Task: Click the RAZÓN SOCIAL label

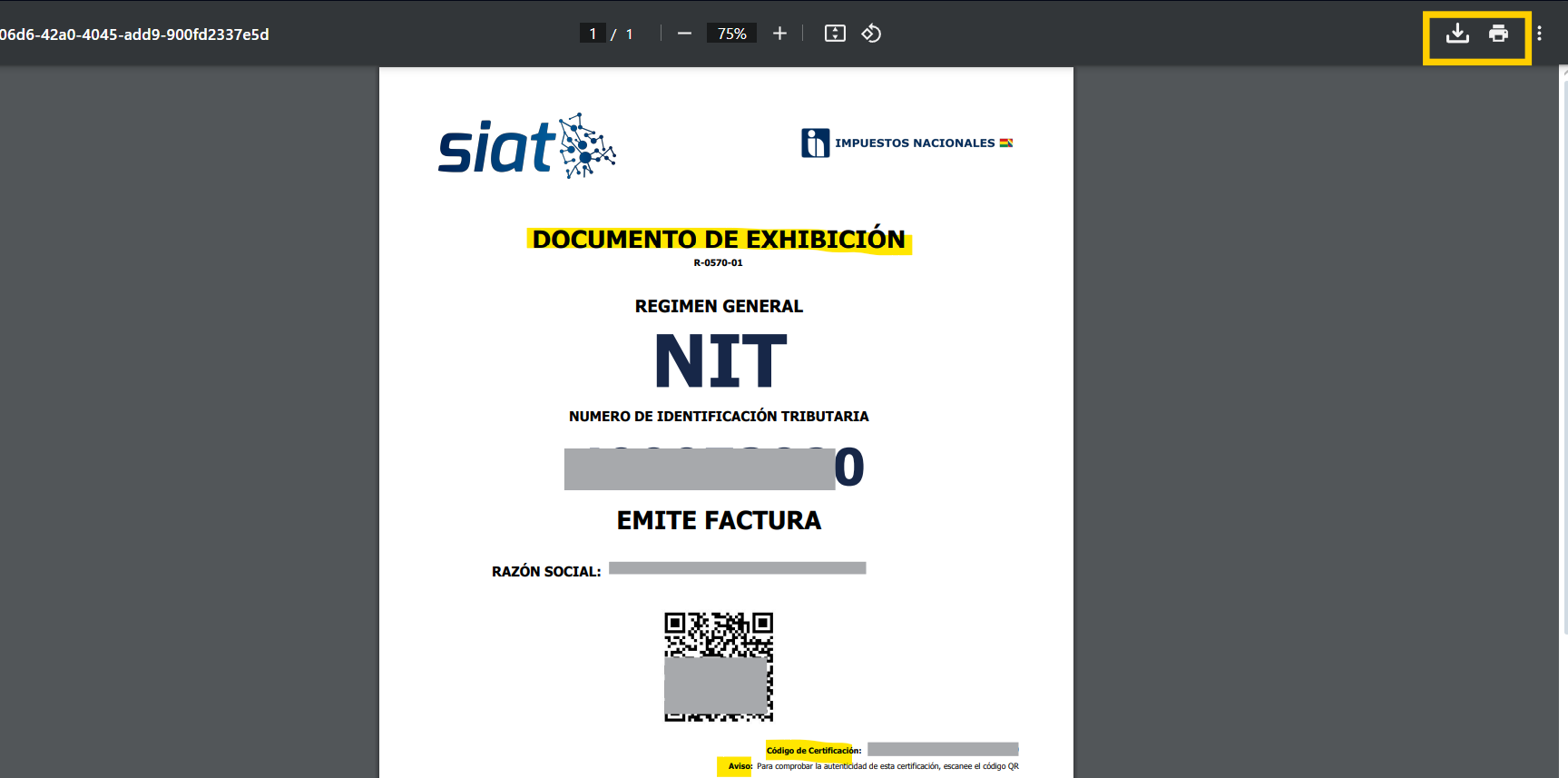Action: [x=546, y=572]
